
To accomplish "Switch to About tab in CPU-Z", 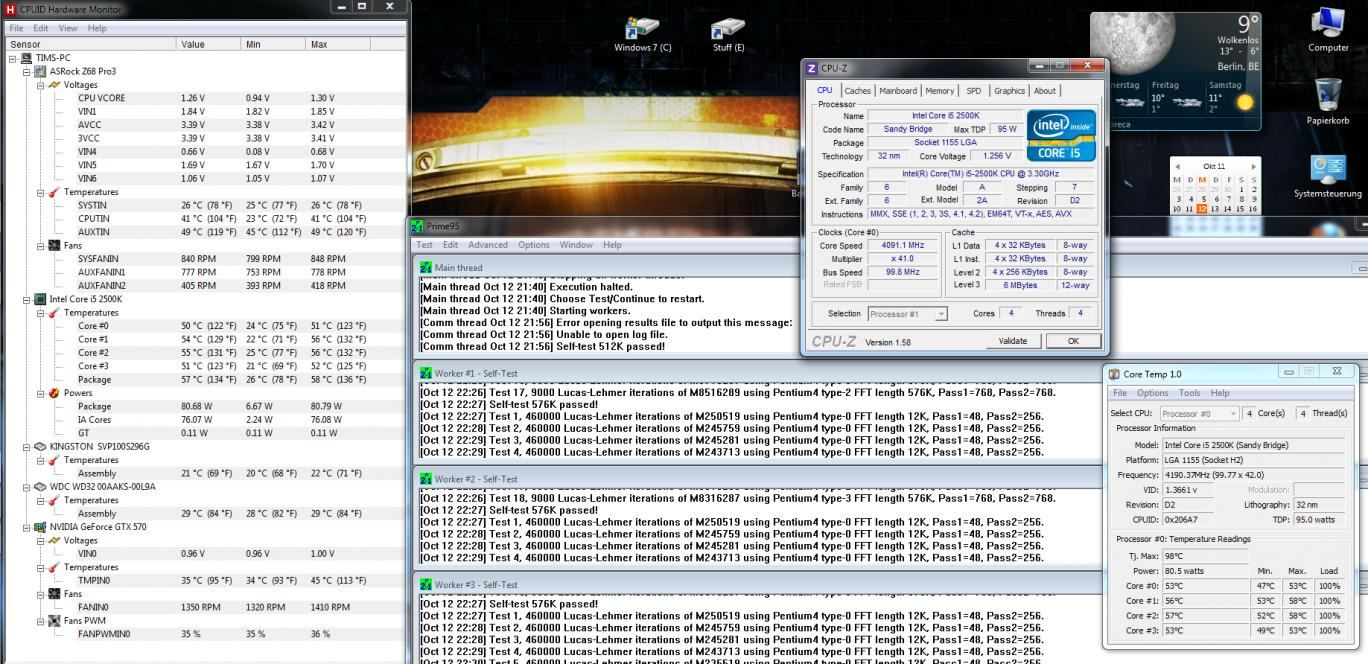I will (1045, 91).
